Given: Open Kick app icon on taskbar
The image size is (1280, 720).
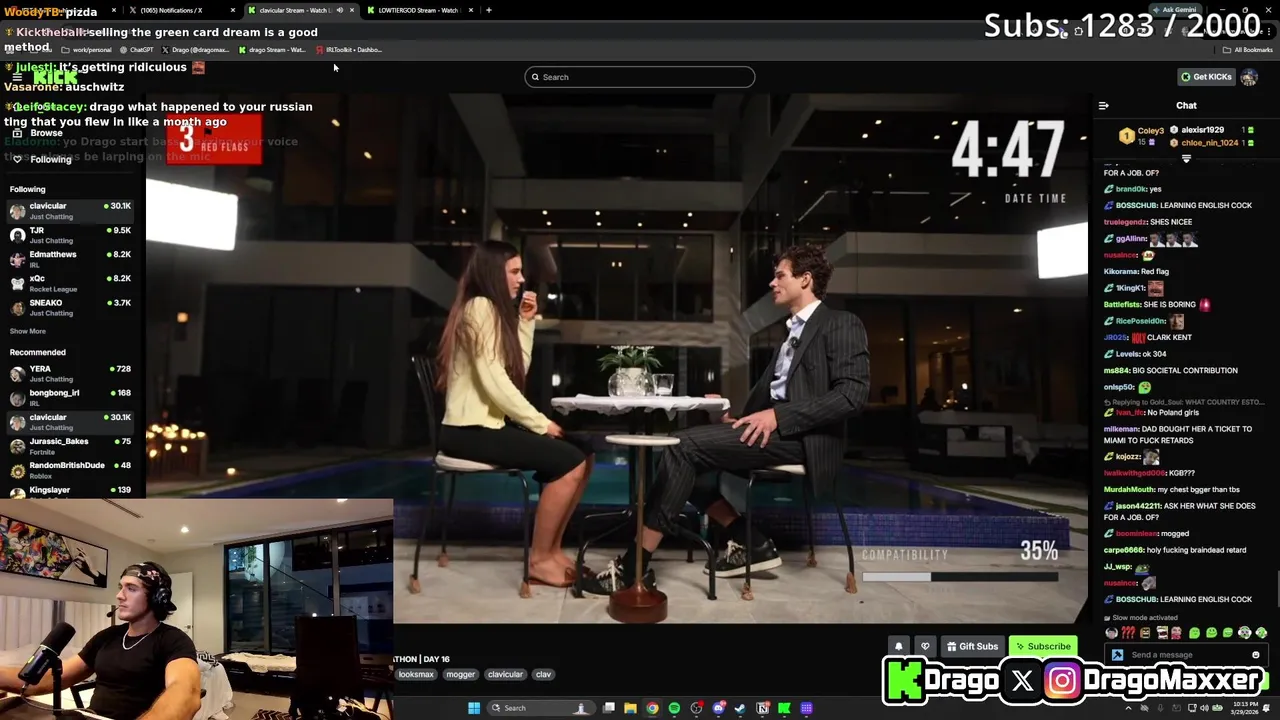Looking at the screenshot, I should [784, 708].
